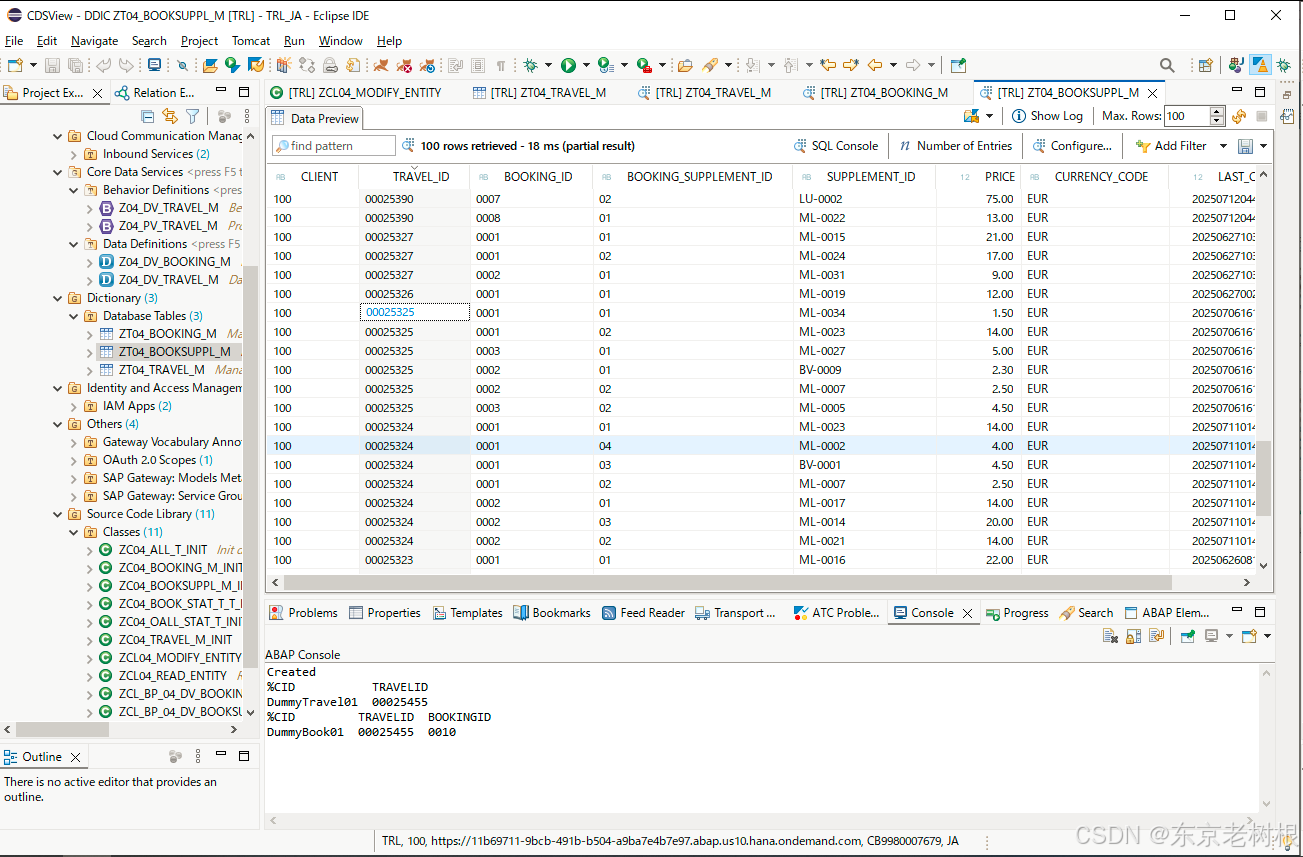Collapse the Database Tables tree node
The width and height of the screenshot is (1303, 857).
[71, 315]
